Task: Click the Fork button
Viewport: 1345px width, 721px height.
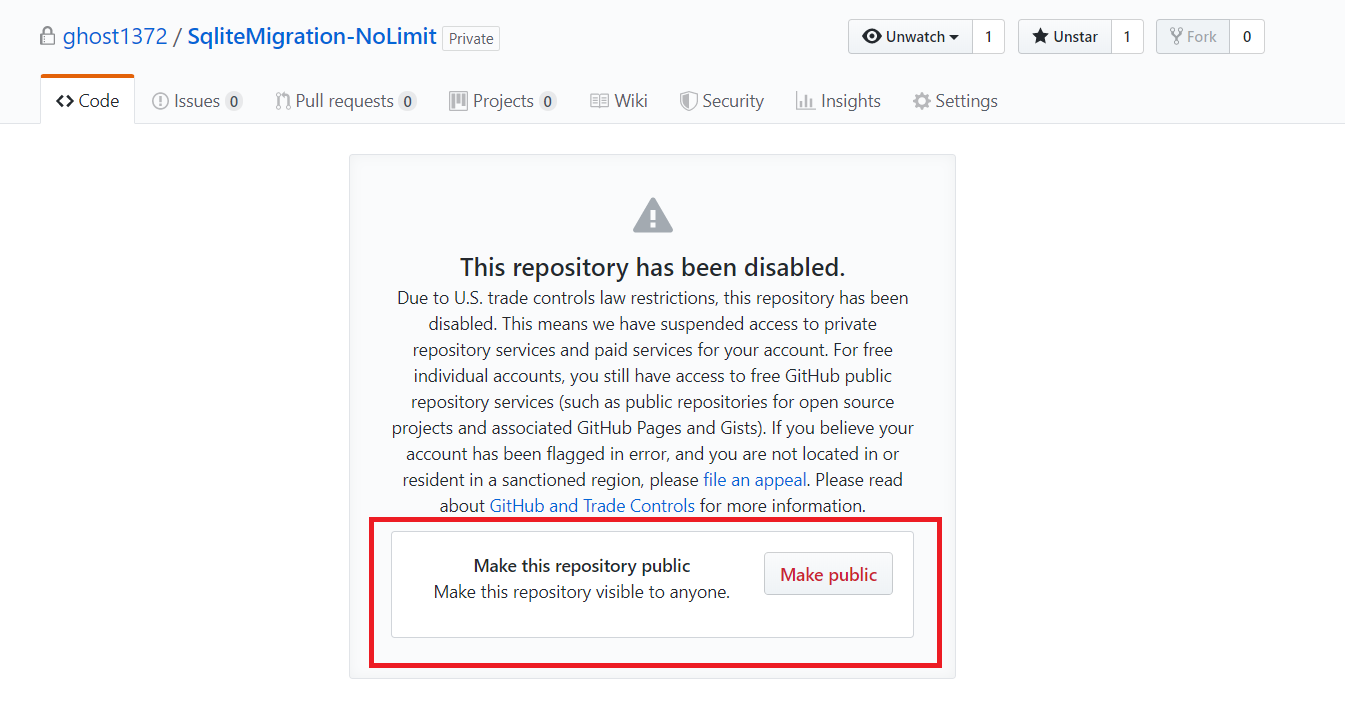Action: tap(1193, 37)
